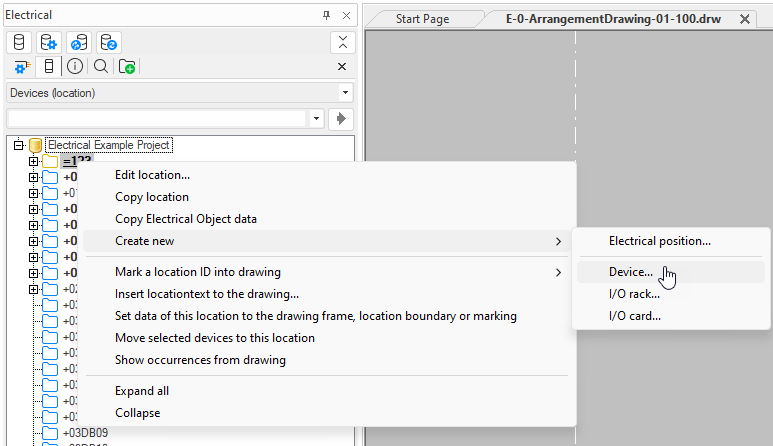
Task: Select Edit location... in context menu
Action: pos(152,175)
